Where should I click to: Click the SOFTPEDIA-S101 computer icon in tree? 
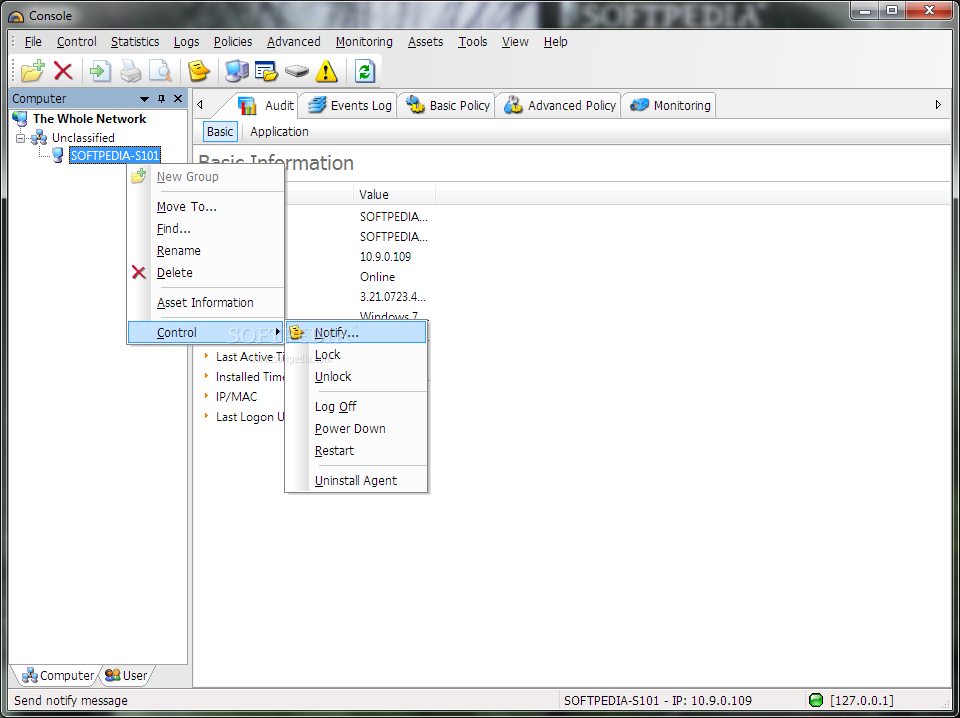pyautogui.click(x=58, y=155)
